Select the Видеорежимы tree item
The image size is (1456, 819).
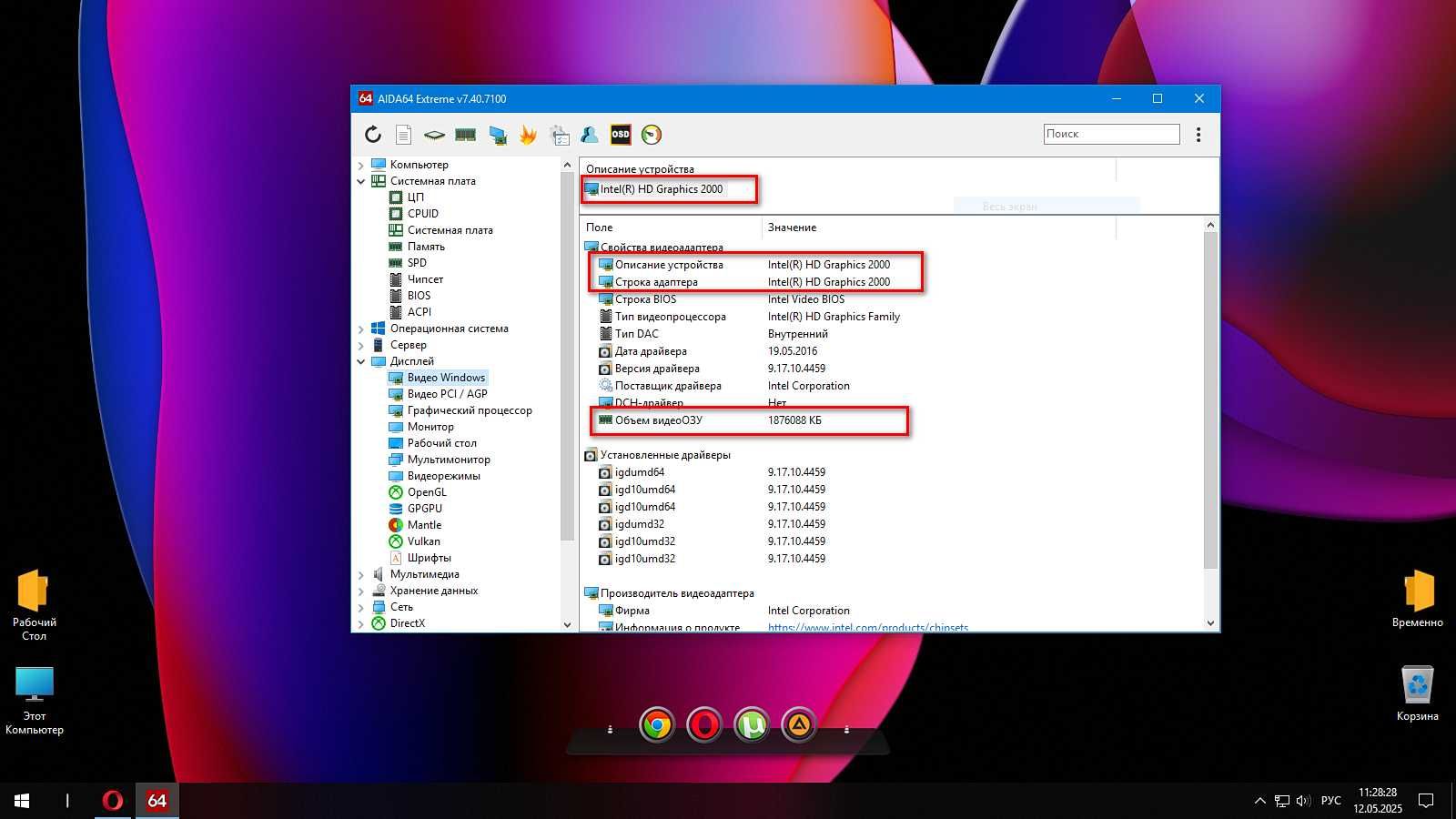coord(443,476)
